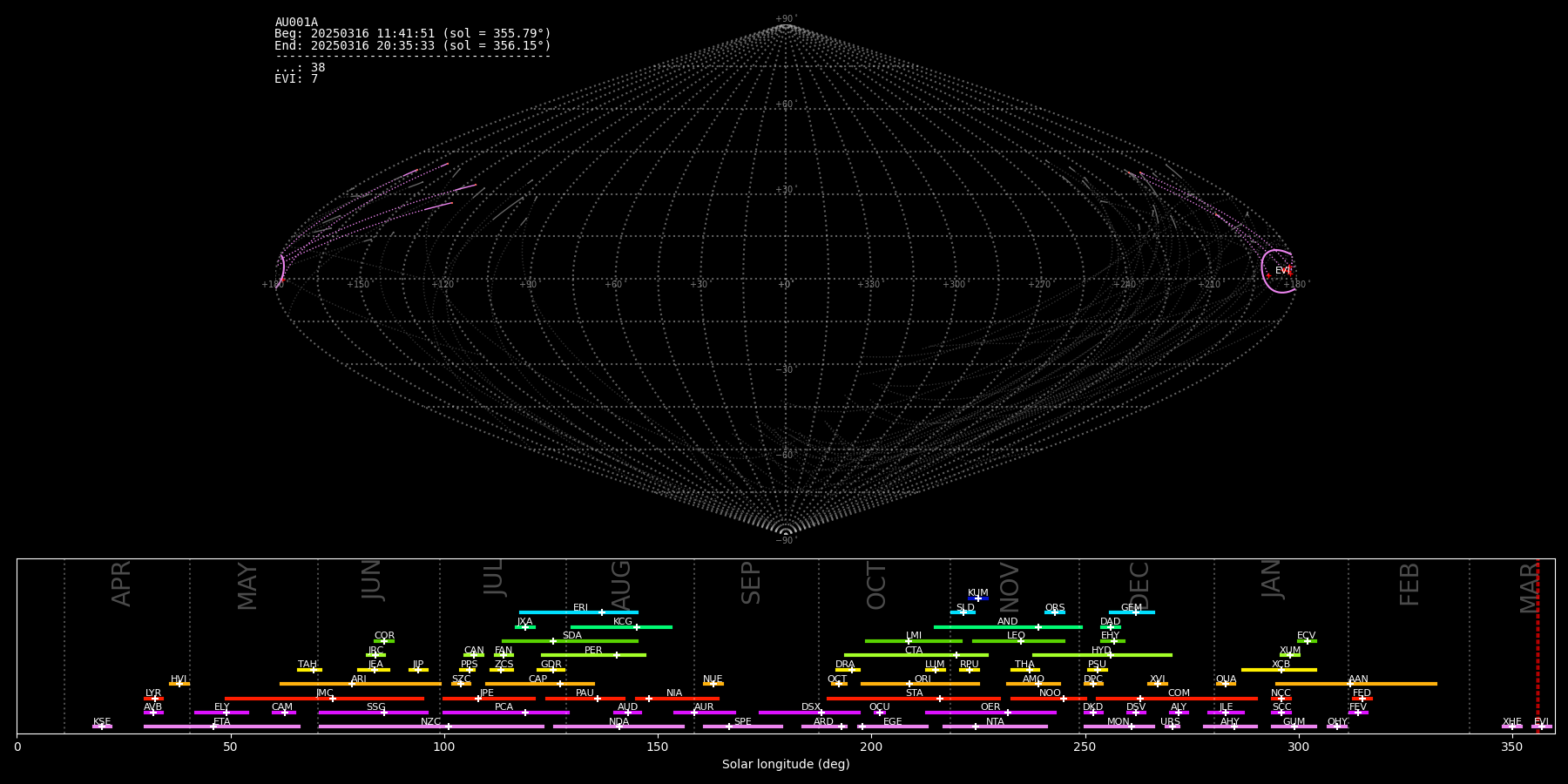Select the QUA shower label

click(1226, 679)
